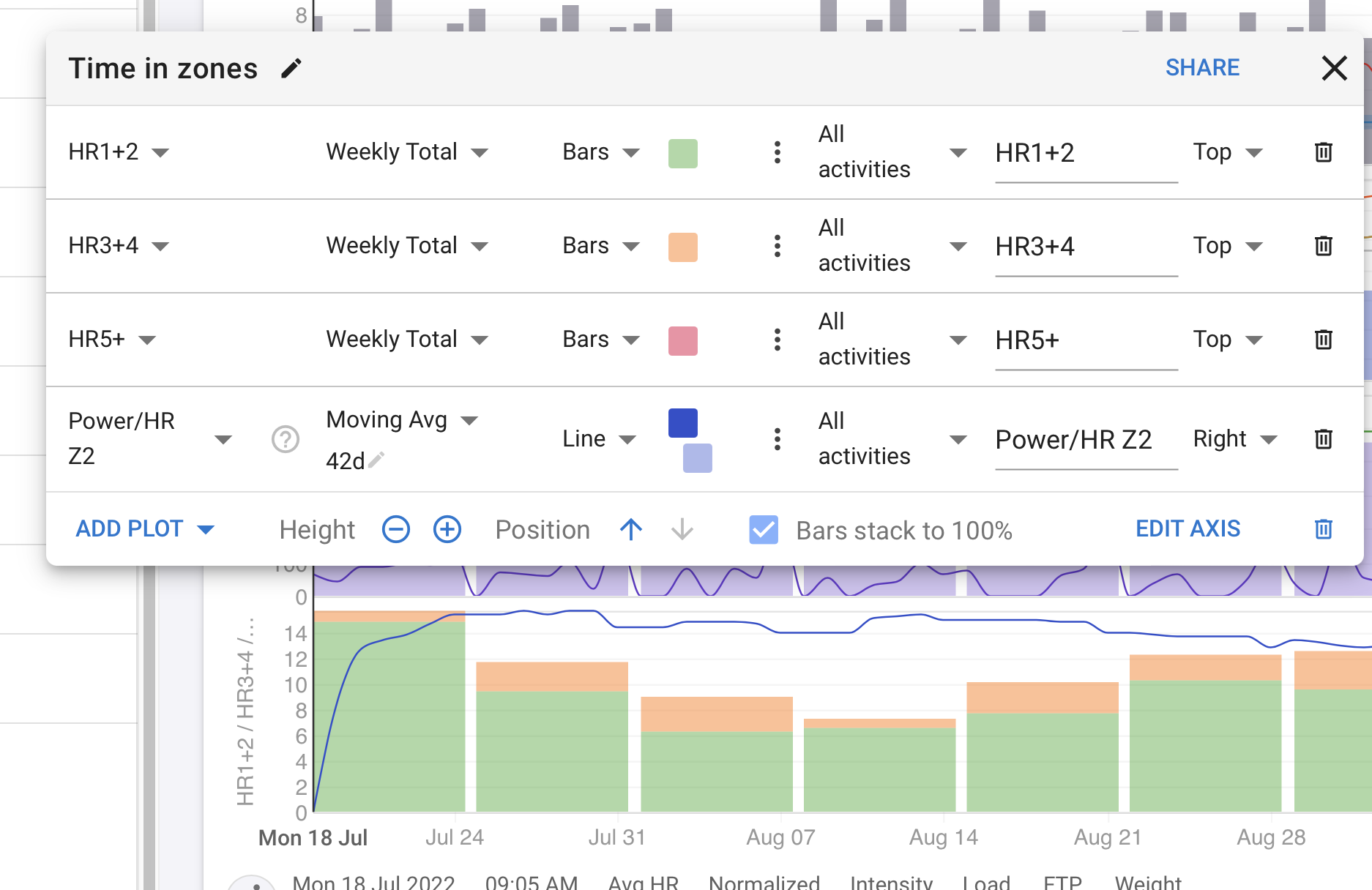The width and height of the screenshot is (1372, 890).
Task: Delete the HR1+2 plot row
Action: (1323, 152)
